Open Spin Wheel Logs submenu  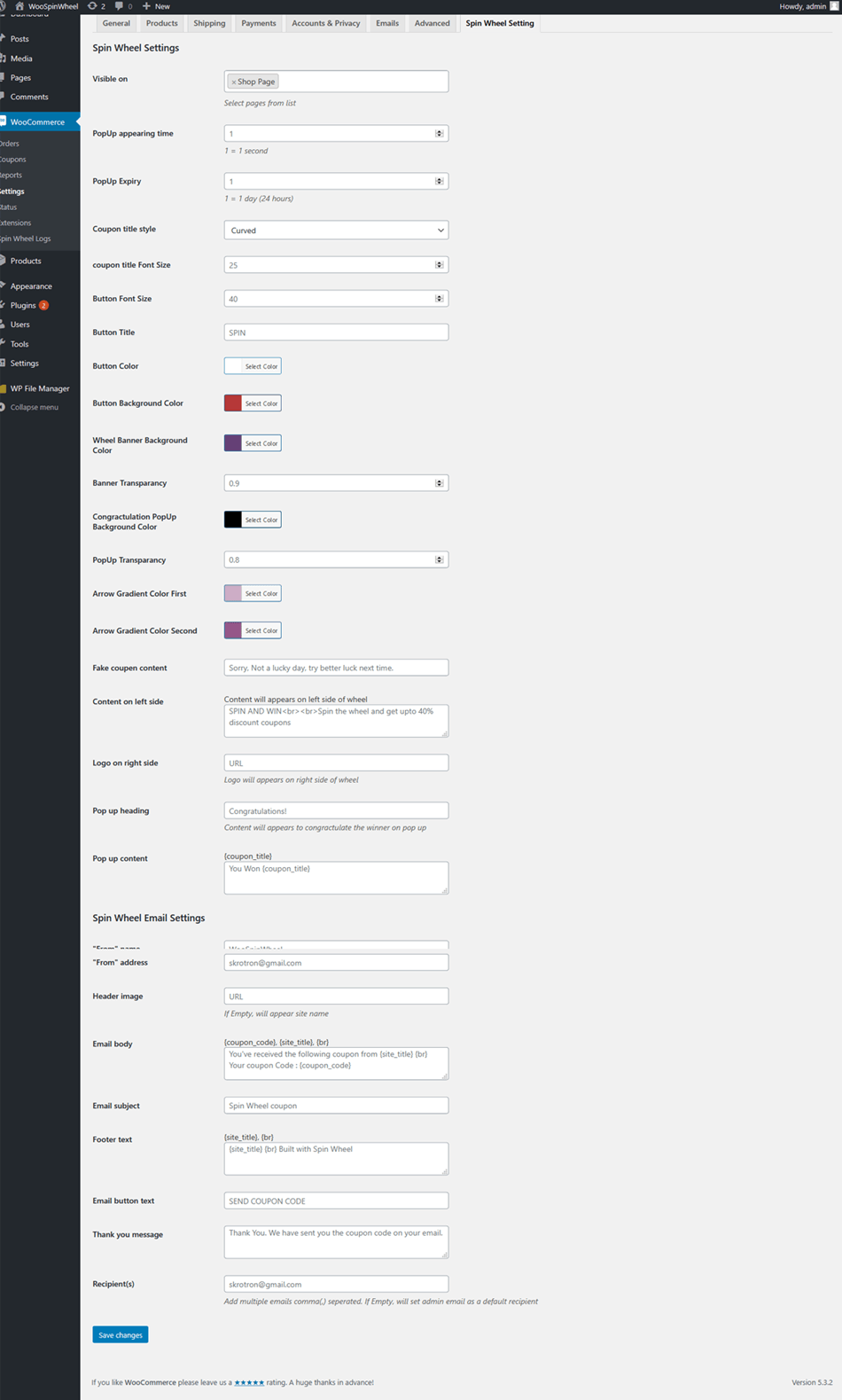click(26, 239)
